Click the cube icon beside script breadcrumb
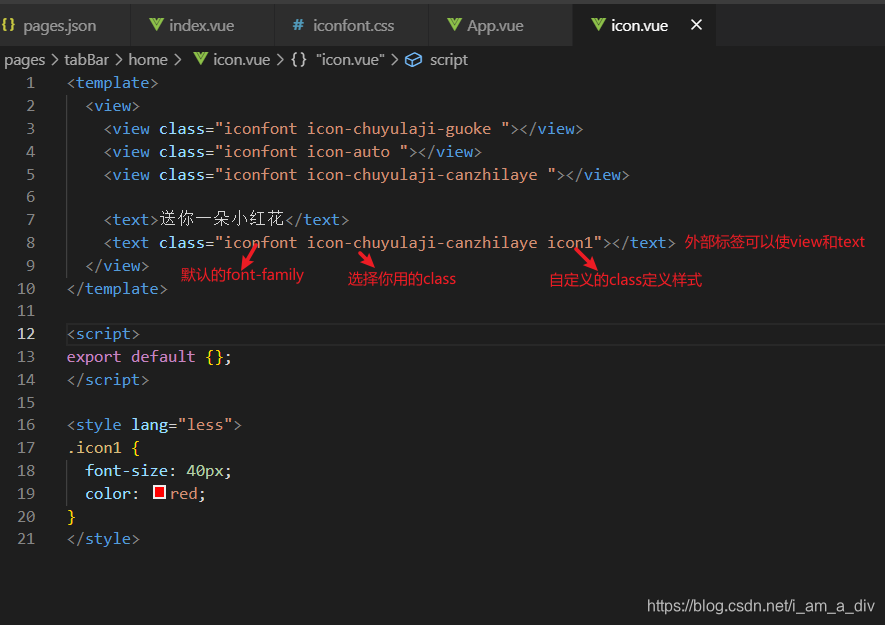The height and width of the screenshot is (625, 885). 414,60
